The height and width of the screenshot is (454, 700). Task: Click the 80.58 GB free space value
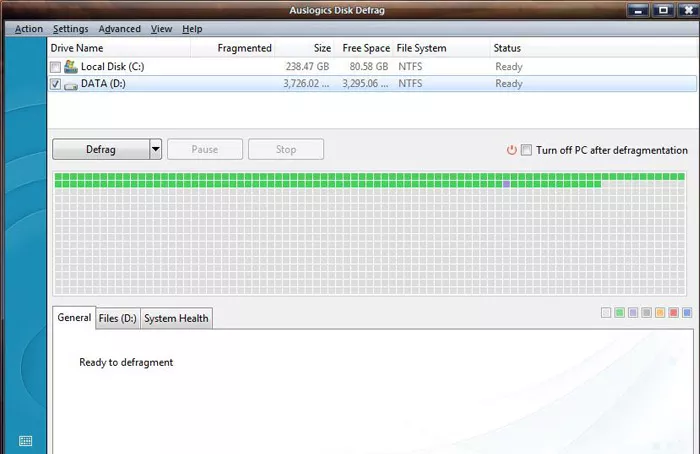(x=369, y=67)
